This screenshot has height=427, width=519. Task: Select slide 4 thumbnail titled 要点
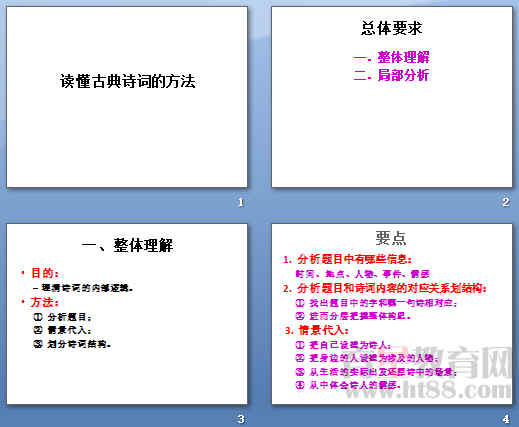(392, 314)
